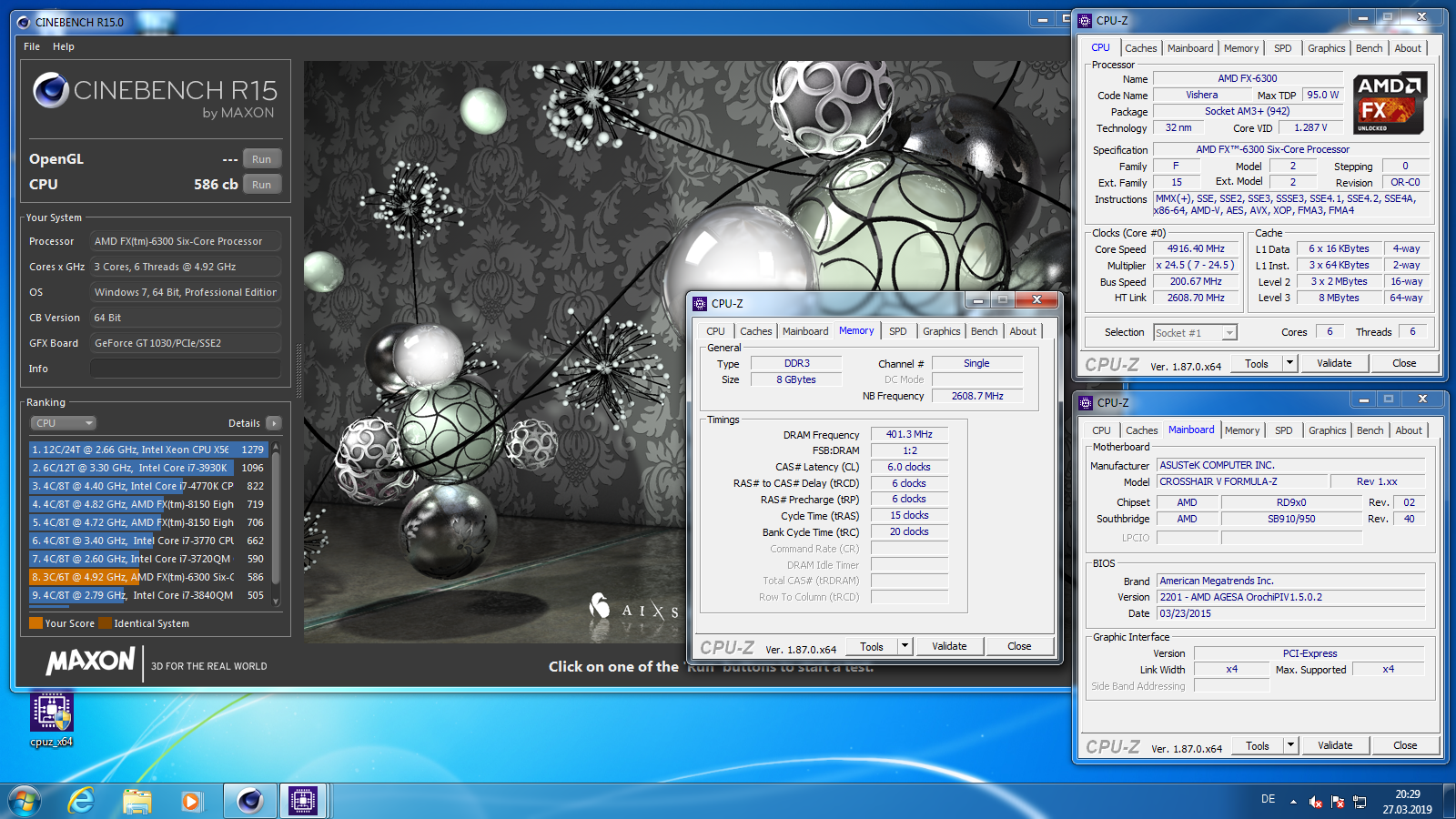Click the muted volume tray icon
The height and width of the screenshot is (819, 1456).
(1316, 802)
